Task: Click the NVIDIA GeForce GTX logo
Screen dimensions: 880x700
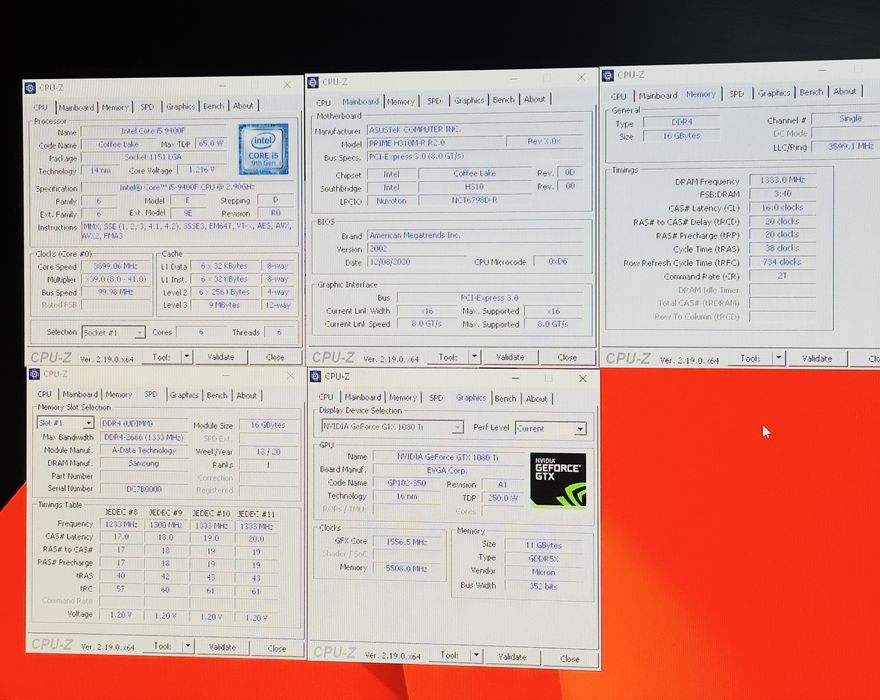Action: 558,480
